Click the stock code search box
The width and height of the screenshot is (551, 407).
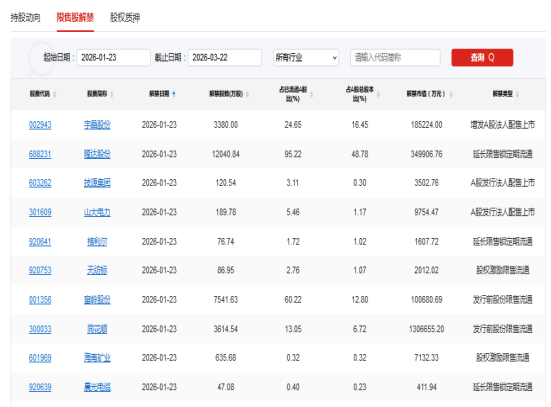point(395,58)
